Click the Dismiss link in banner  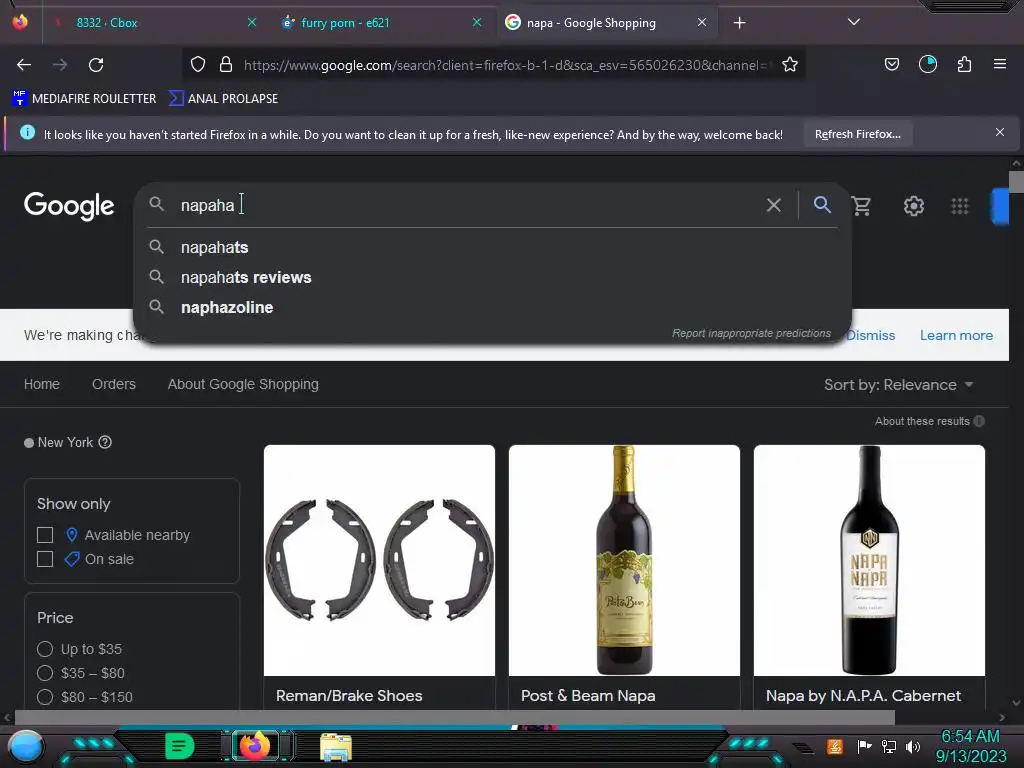pyautogui.click(x=871, y=335)
